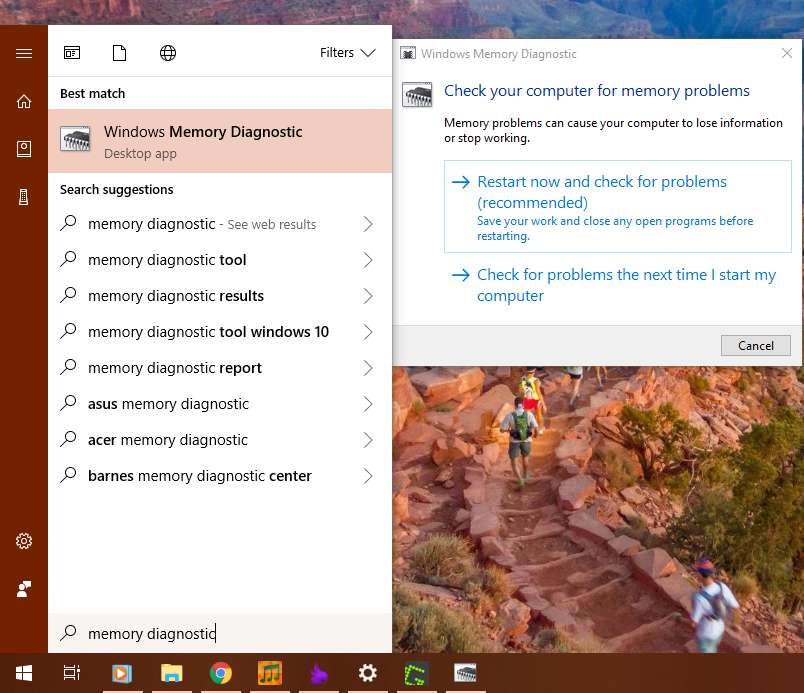
Task: Open File Explorer from the taskbar
Action: click(x=172, y=673)
